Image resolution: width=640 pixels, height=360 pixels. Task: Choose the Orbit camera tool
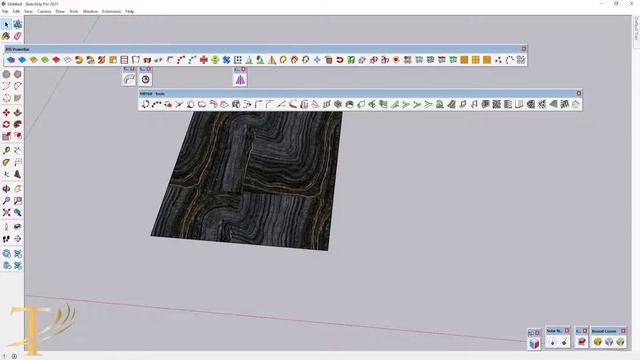coord(6,189)
